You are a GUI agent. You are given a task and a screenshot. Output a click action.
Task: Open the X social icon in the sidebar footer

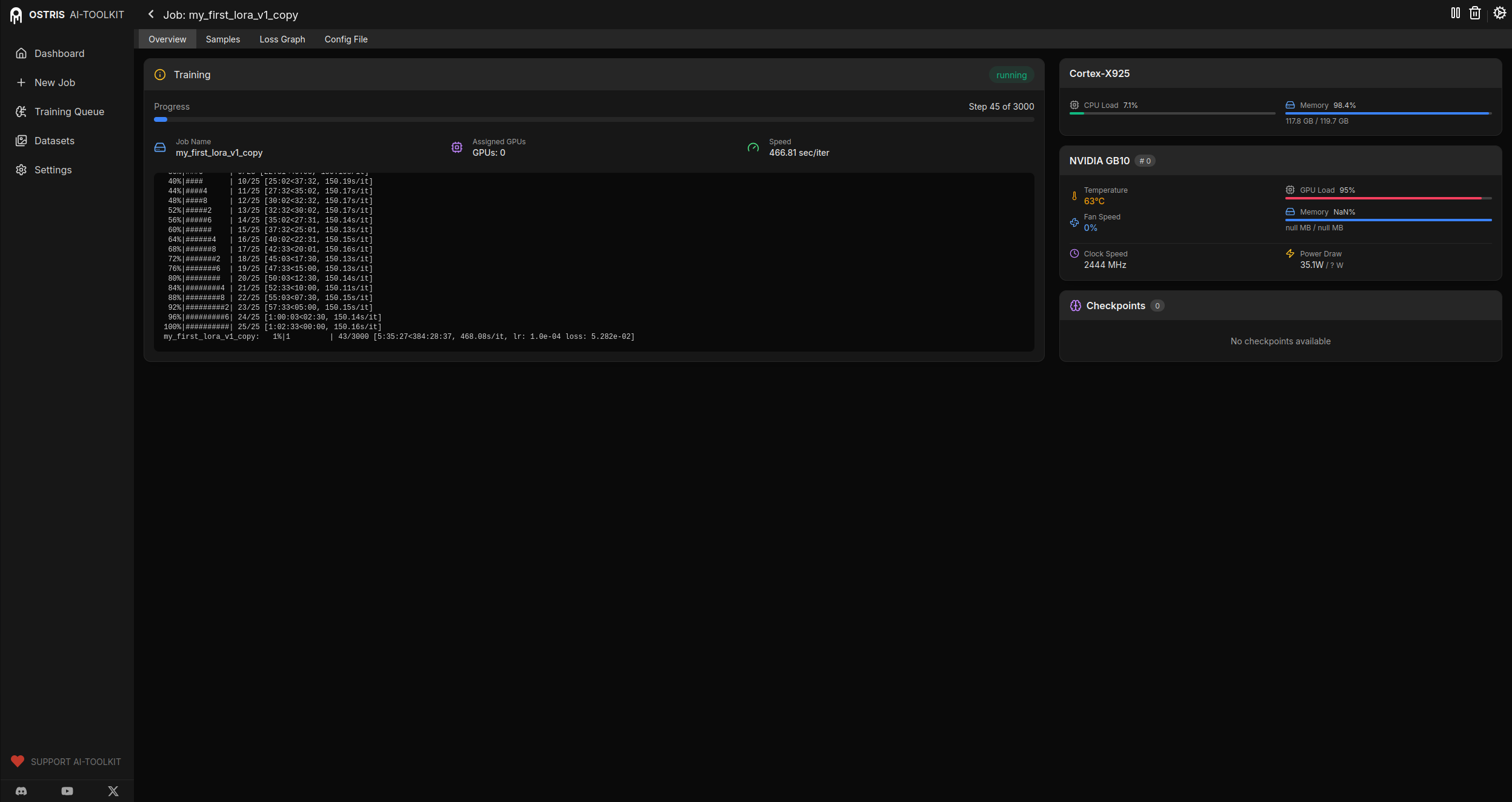(x=113, y=791)
